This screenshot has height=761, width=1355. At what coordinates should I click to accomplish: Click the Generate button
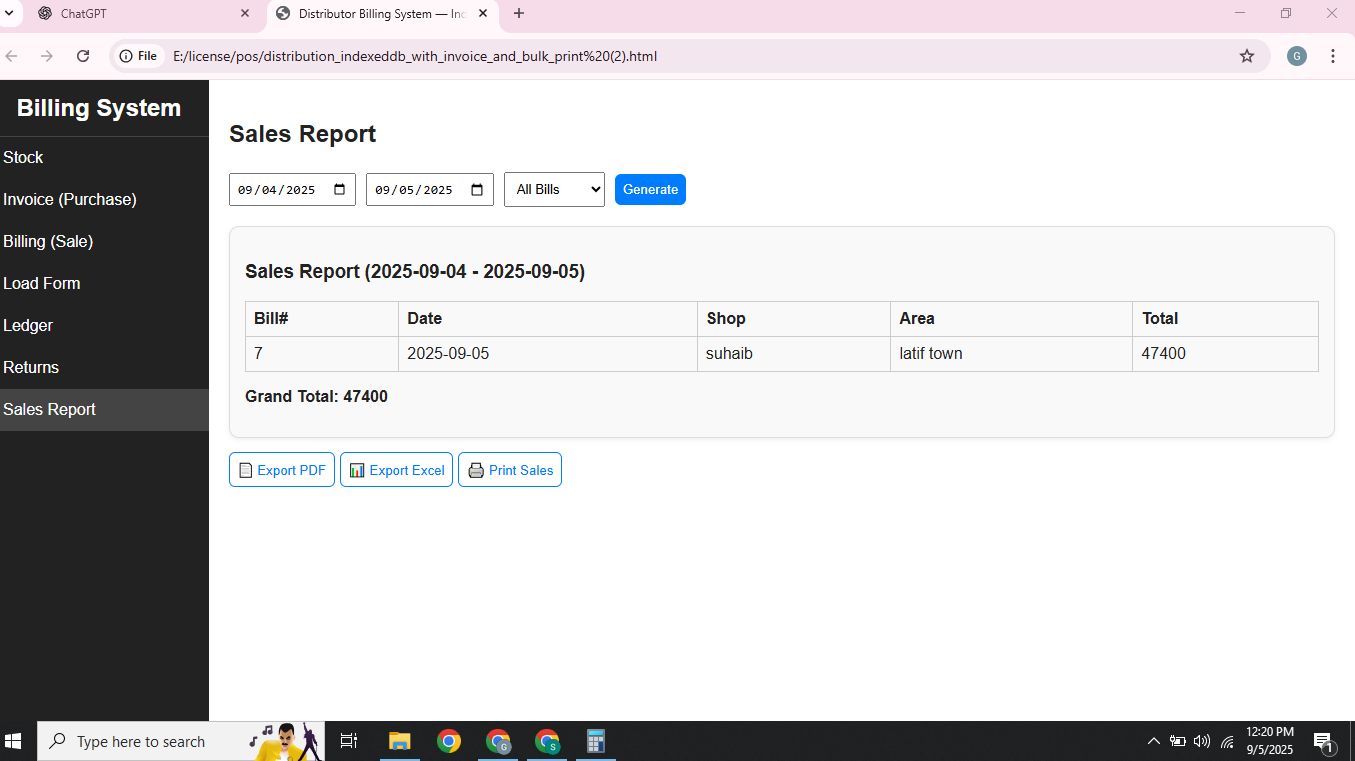[650, 189]
